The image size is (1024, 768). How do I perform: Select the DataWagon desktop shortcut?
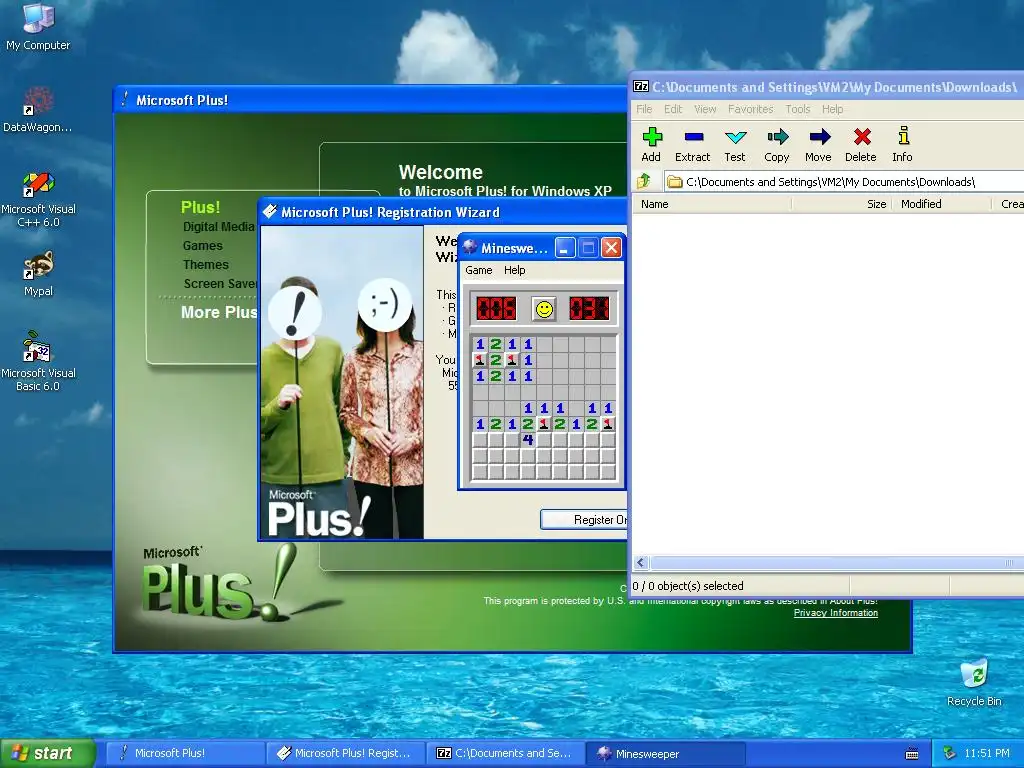click(38, 109)
